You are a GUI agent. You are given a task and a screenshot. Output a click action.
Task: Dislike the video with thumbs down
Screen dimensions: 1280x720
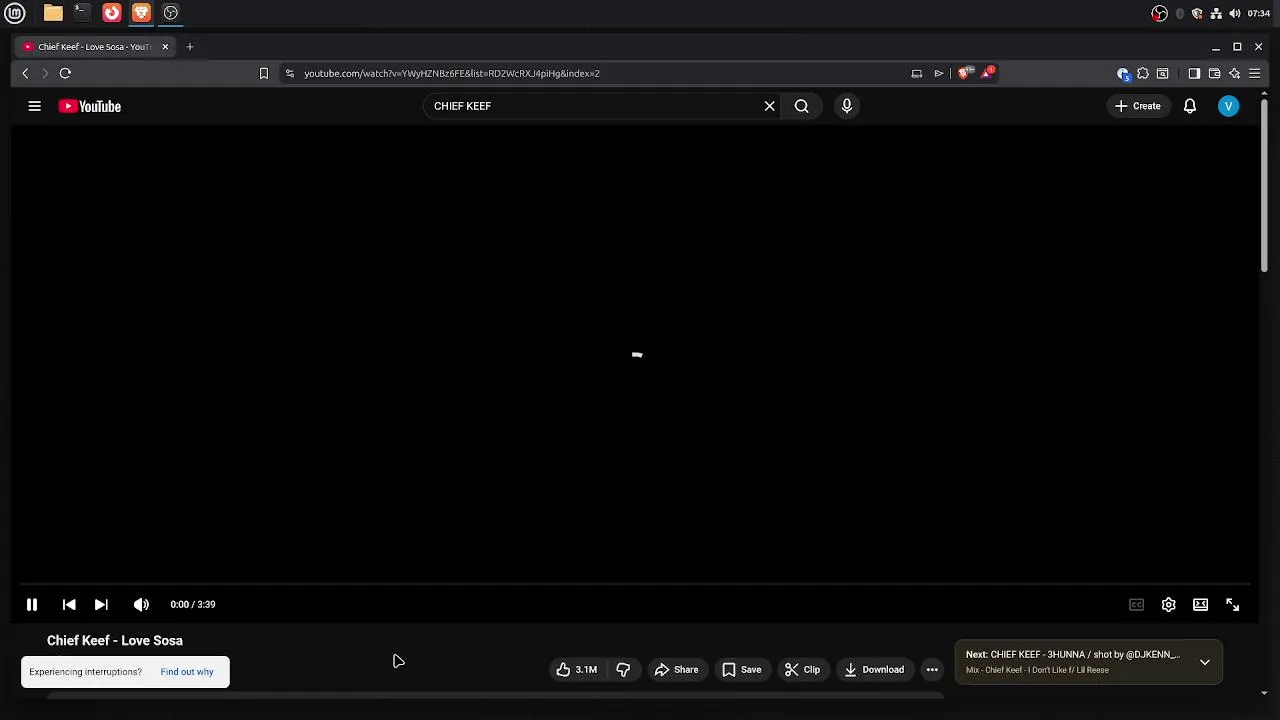coord(623,670)
